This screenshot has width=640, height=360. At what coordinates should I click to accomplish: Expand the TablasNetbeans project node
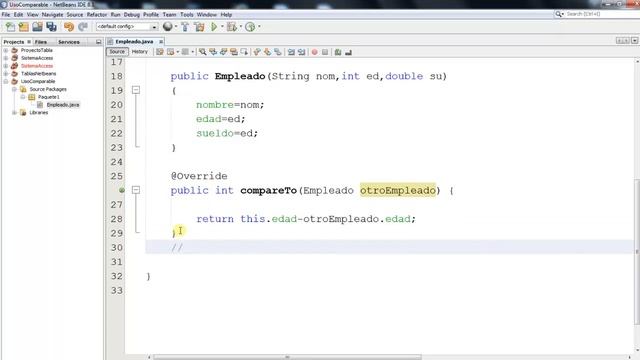coord(6,73)
